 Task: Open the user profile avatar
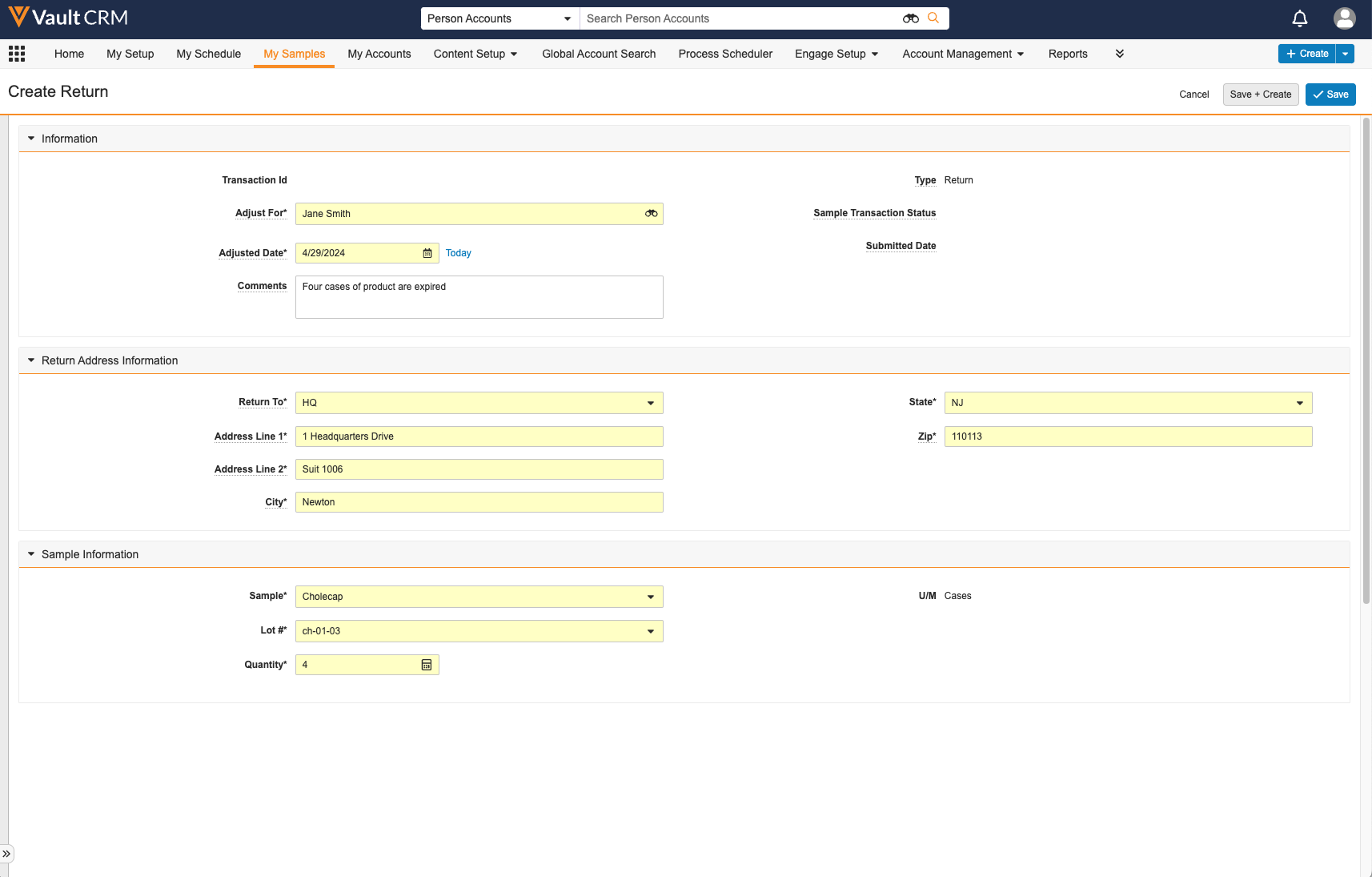tap(1344, 18)
